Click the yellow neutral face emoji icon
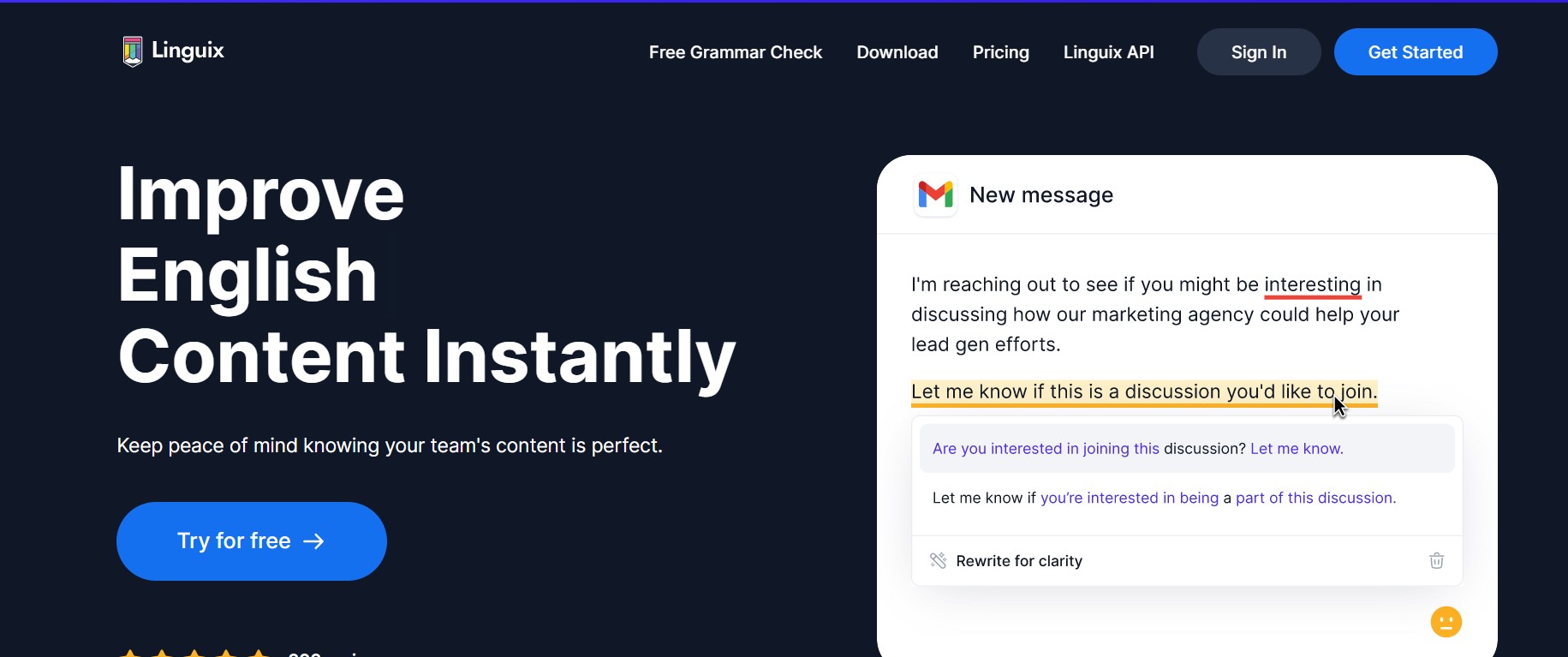The width and height of the screenshot is (1568, 657). pyautogui.click(x=1446, y=622)
